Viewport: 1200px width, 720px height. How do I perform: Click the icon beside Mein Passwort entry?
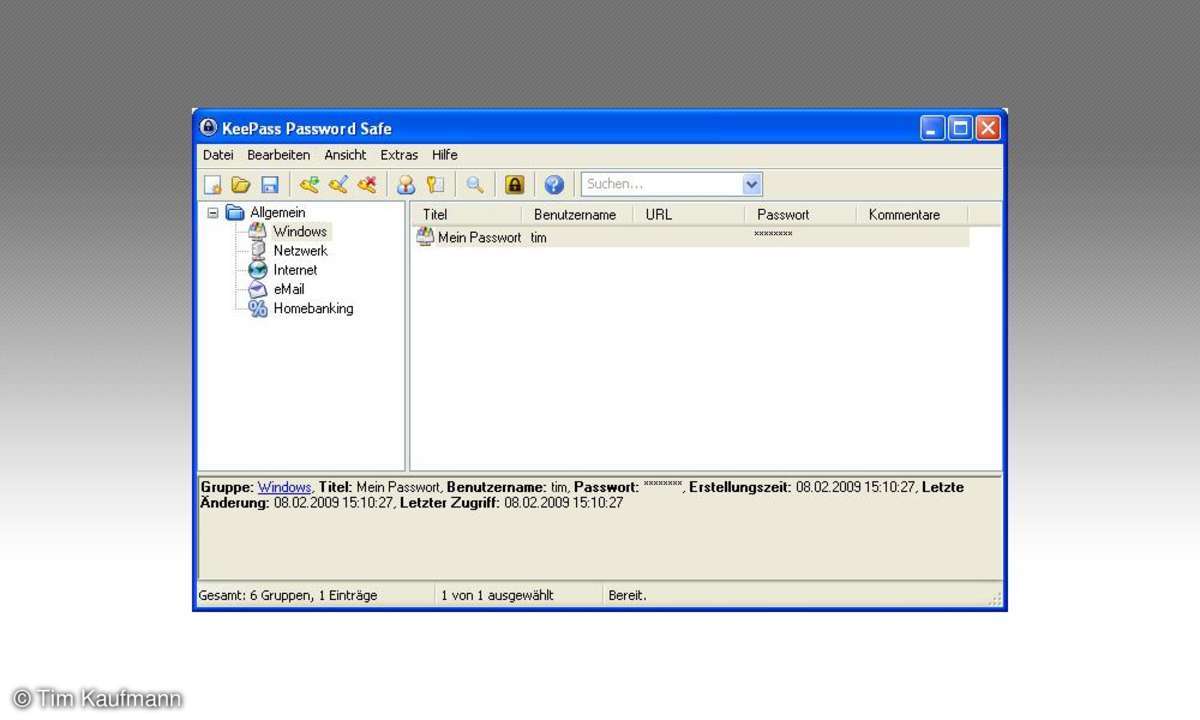[425, 237]
